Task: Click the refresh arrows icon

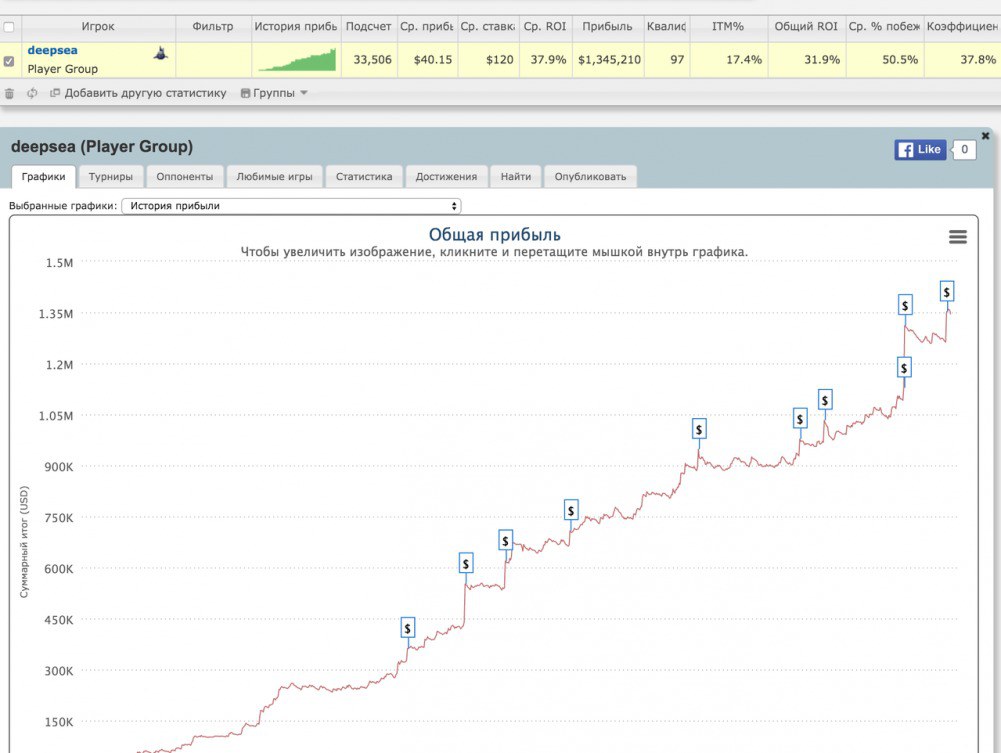Action: [x=32, y=93]
